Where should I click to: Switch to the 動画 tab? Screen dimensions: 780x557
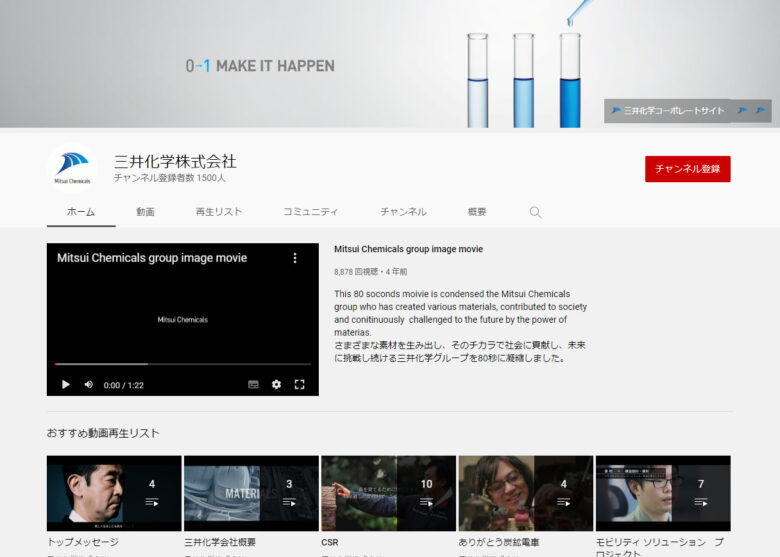pyautogui.click(x=145, y=212)
